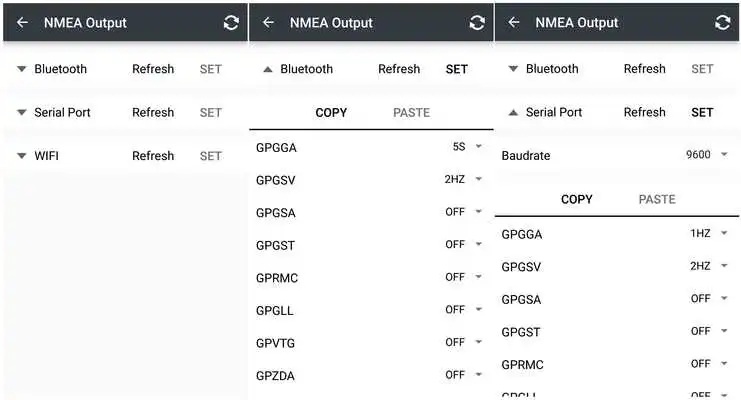
Task: Change the GPVTG output rate
Action: pos(464,342)
